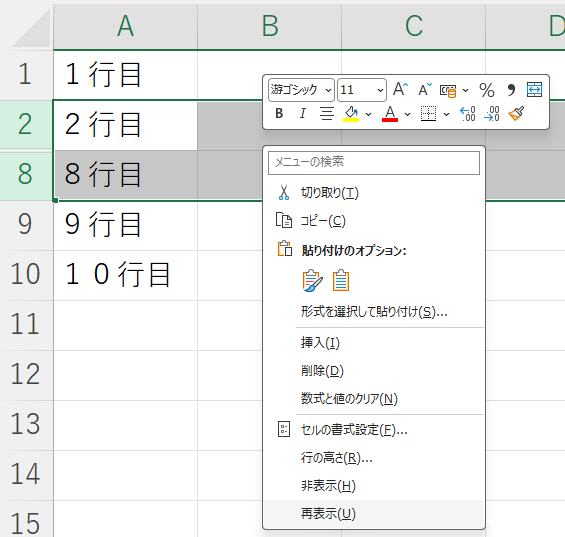Click cell containing 8行目
This screenshot has height=537, width=565.
(125, 175)
